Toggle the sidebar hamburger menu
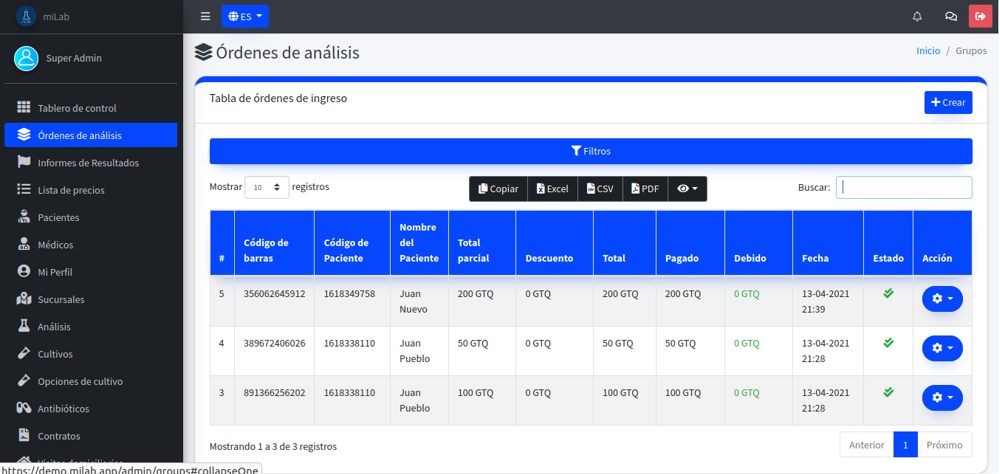 205,16
